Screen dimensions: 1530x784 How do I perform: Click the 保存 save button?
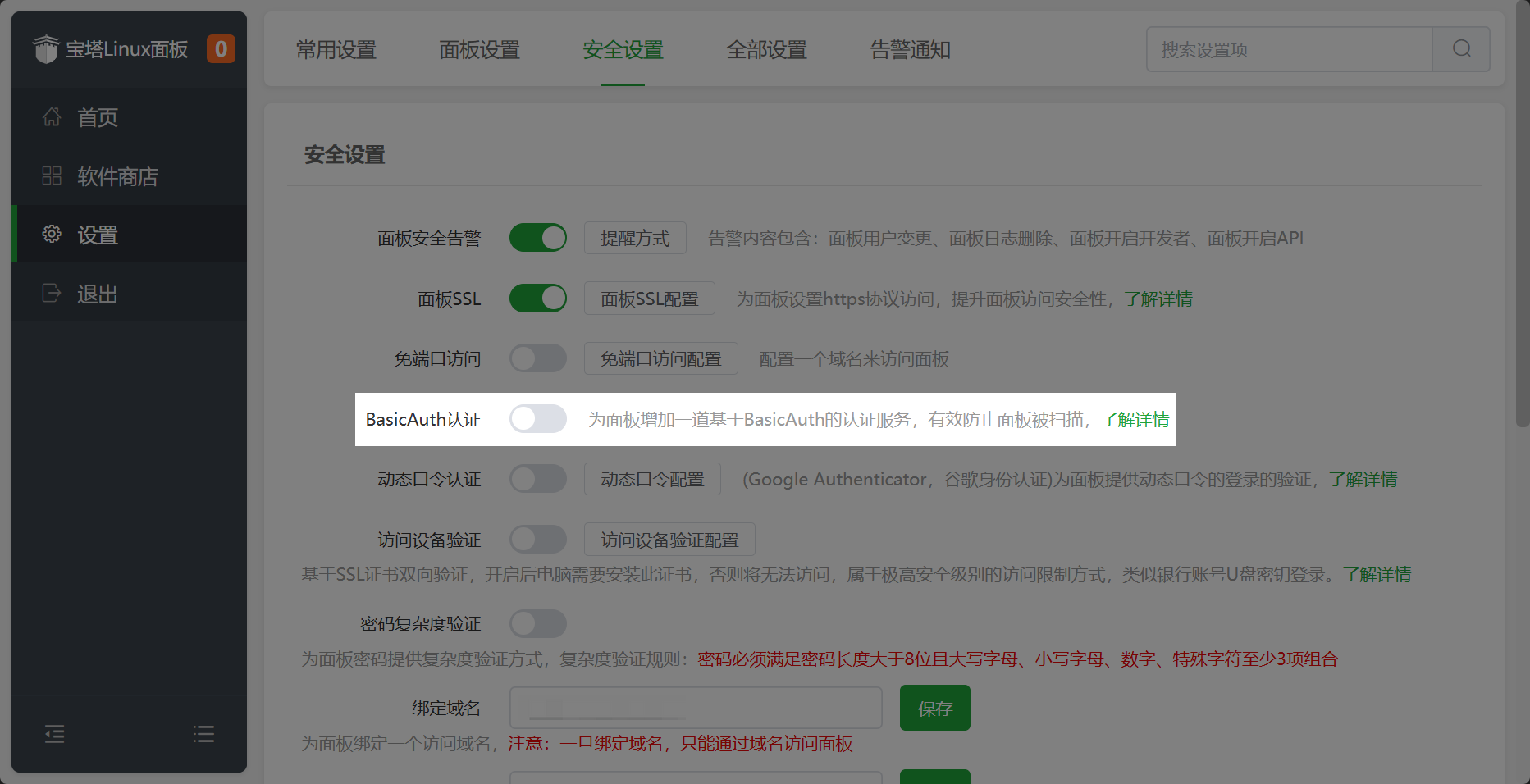[x=934, y=707]
